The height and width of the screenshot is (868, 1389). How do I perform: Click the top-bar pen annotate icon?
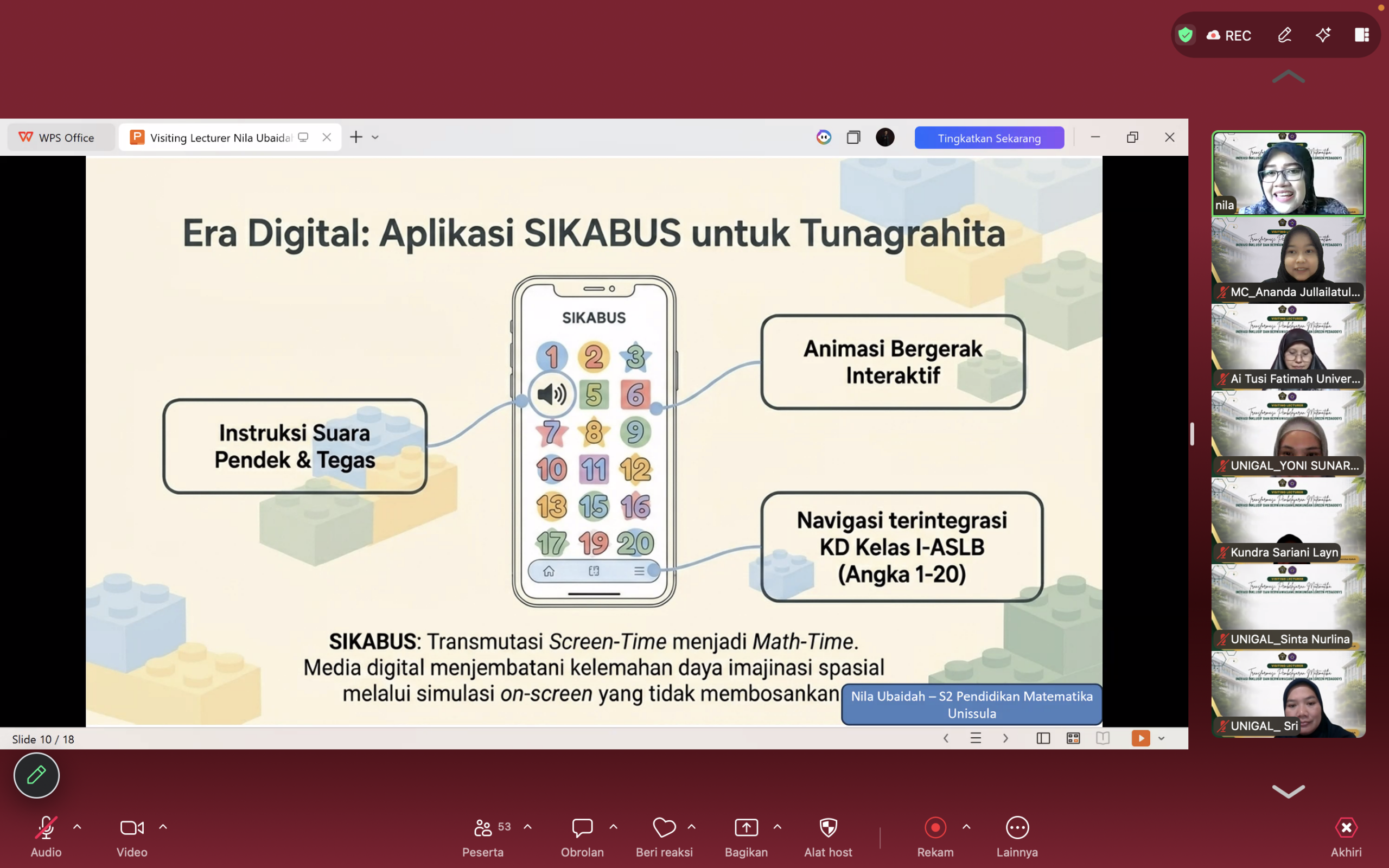coord(1284,35)
